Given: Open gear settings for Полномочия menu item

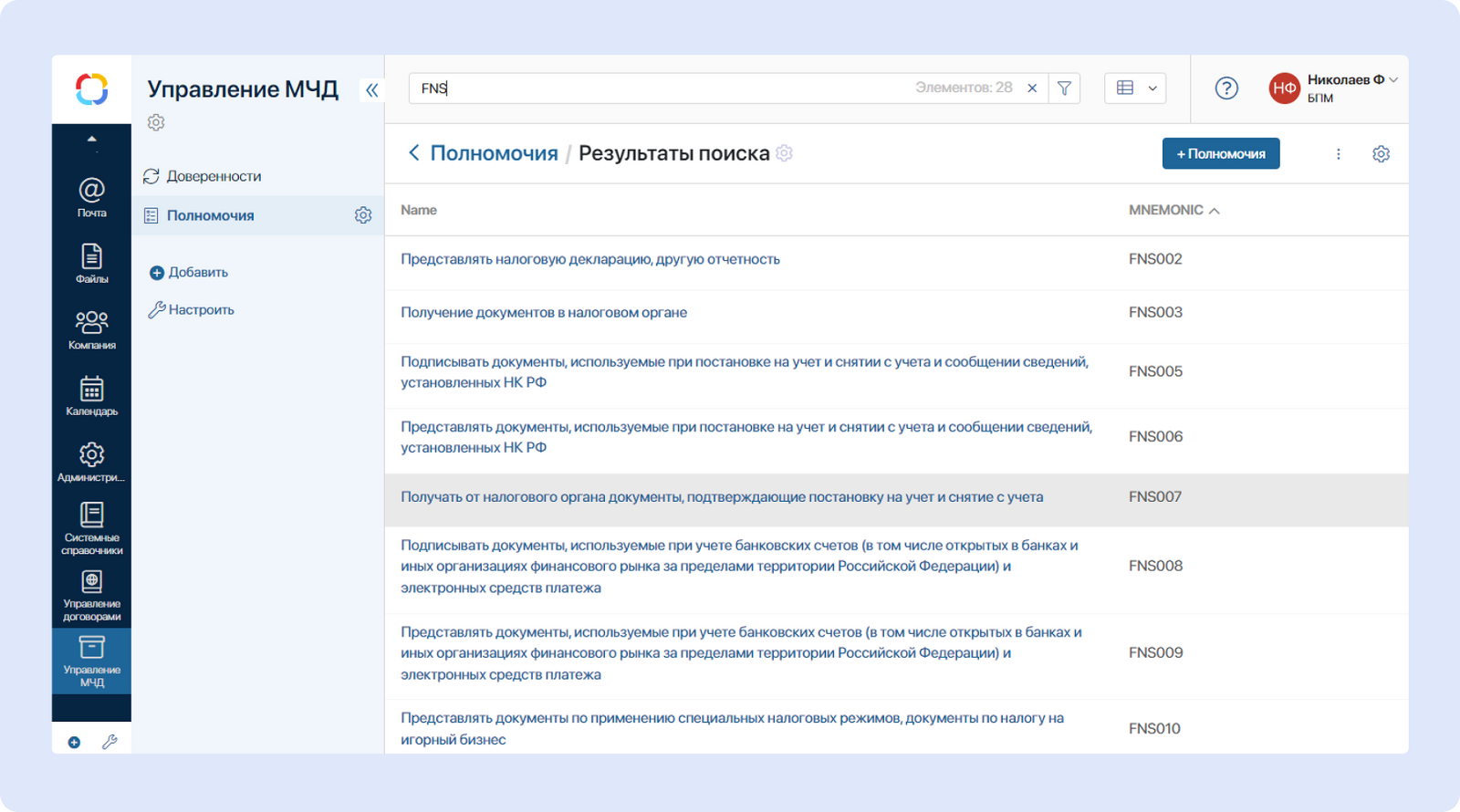Looking at the screenshot, I should point(363,215).
